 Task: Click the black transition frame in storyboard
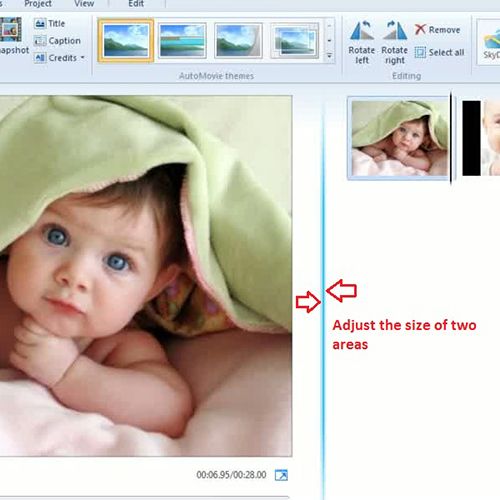pos(471,138)
